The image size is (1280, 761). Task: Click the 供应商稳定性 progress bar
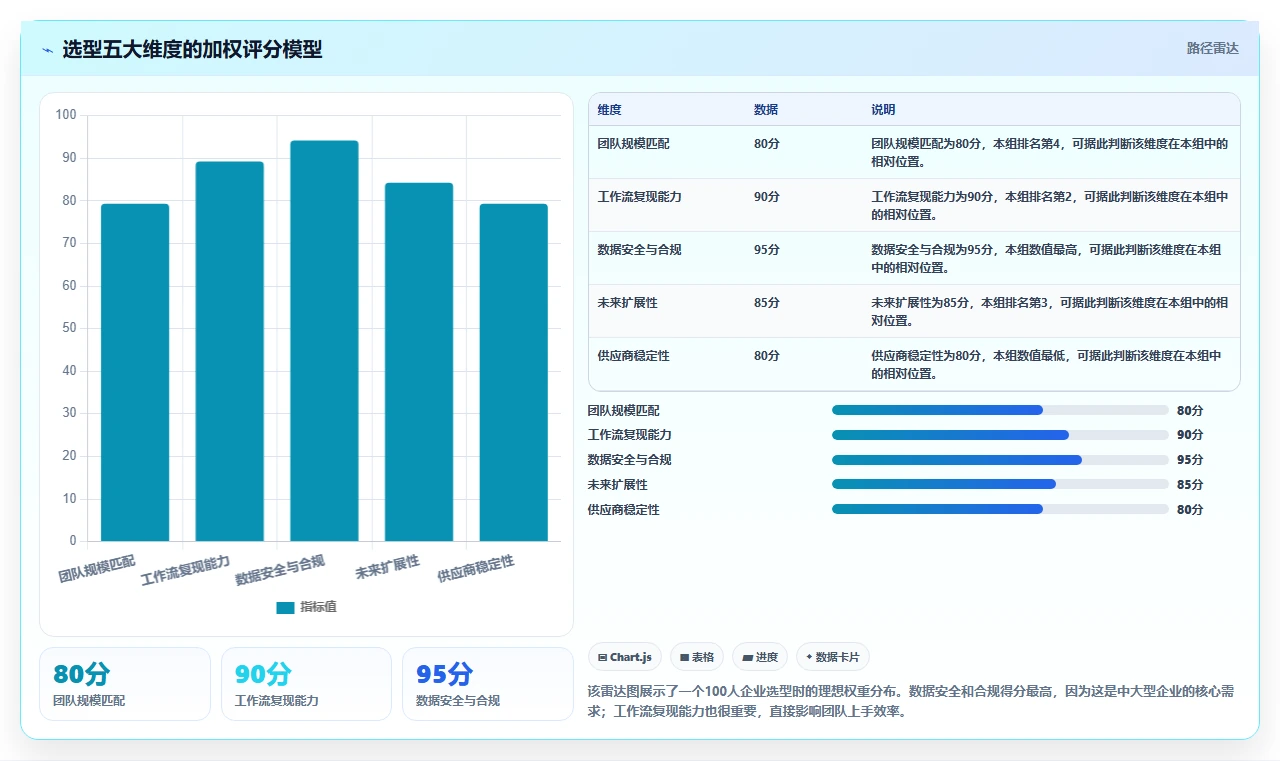pos(1000,509)
